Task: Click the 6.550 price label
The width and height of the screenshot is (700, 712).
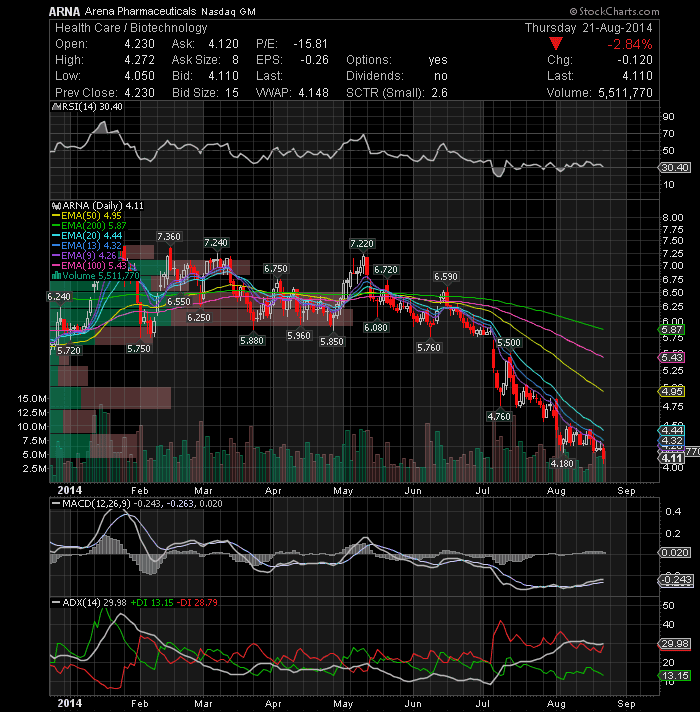Action: [x=179, y=302]
